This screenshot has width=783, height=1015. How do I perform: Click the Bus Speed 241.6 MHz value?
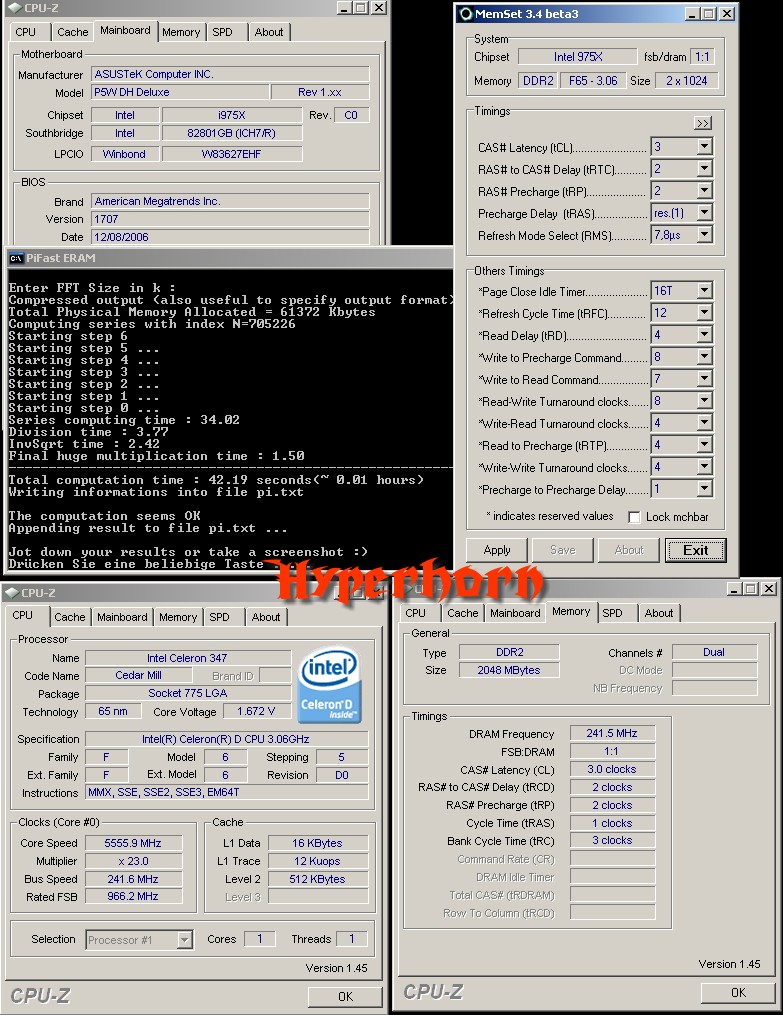click(133, 879)
